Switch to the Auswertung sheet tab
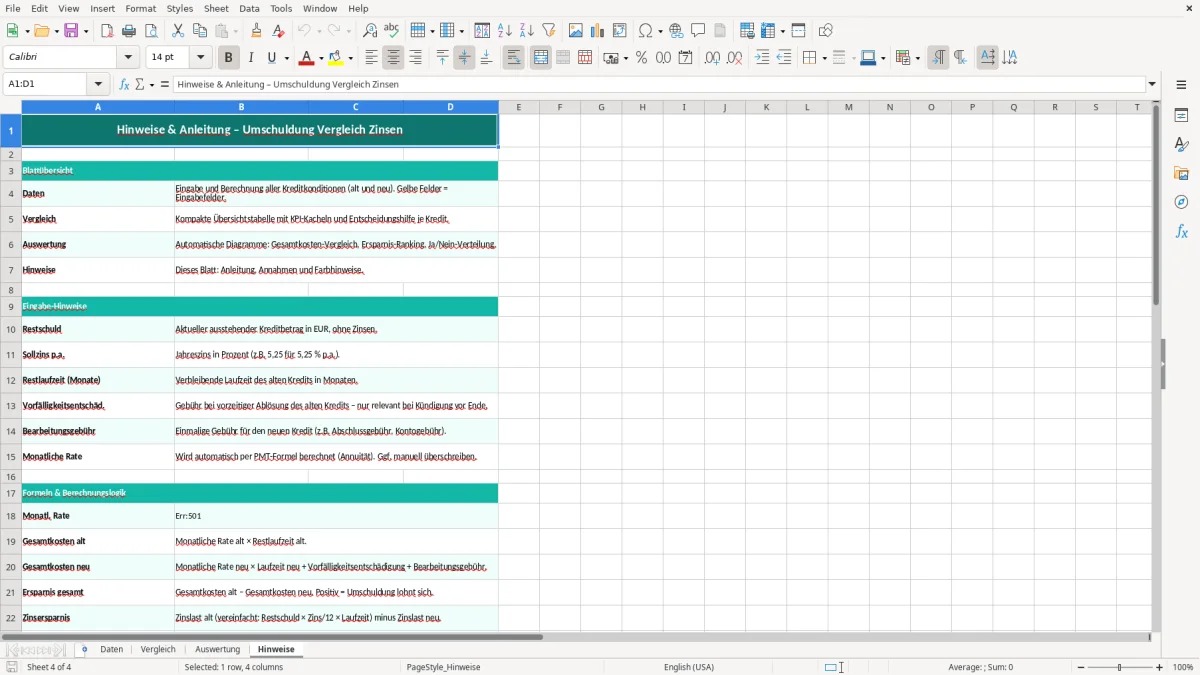Viewport: 1200px width, 675px height. click(x=217, y=649)
